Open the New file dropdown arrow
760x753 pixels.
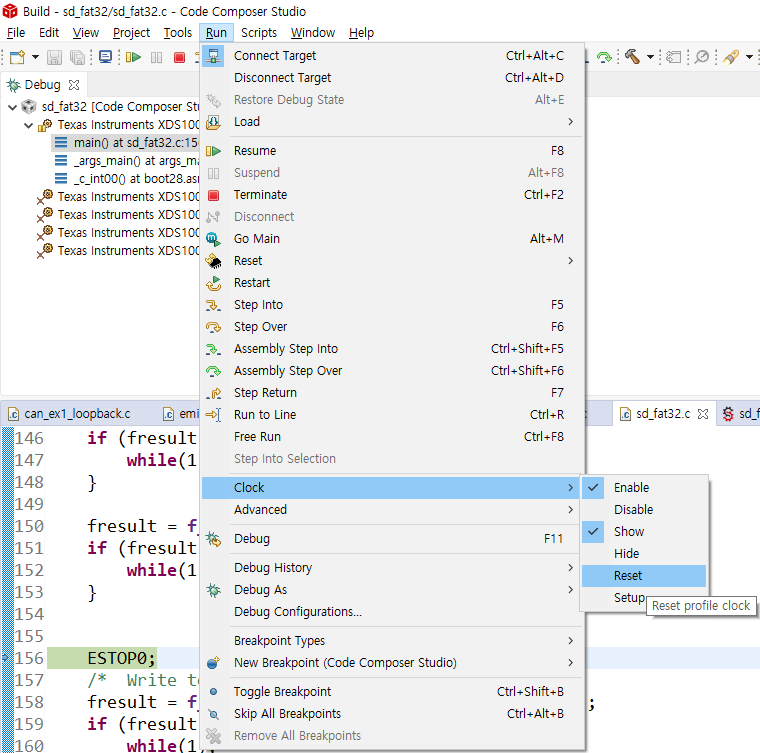coord(35,57)
